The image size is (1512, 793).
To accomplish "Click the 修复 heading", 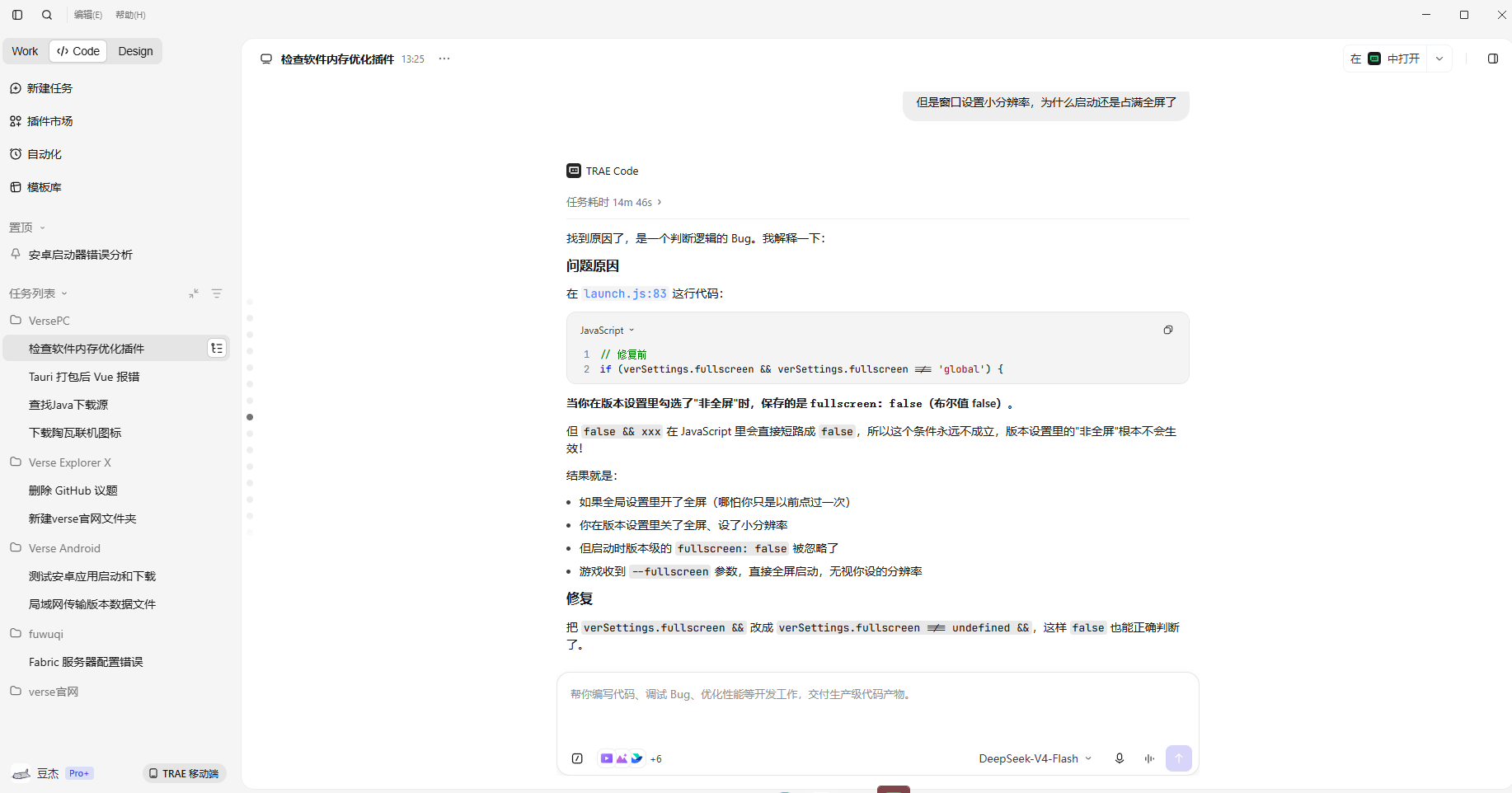I will coord(580,599).
